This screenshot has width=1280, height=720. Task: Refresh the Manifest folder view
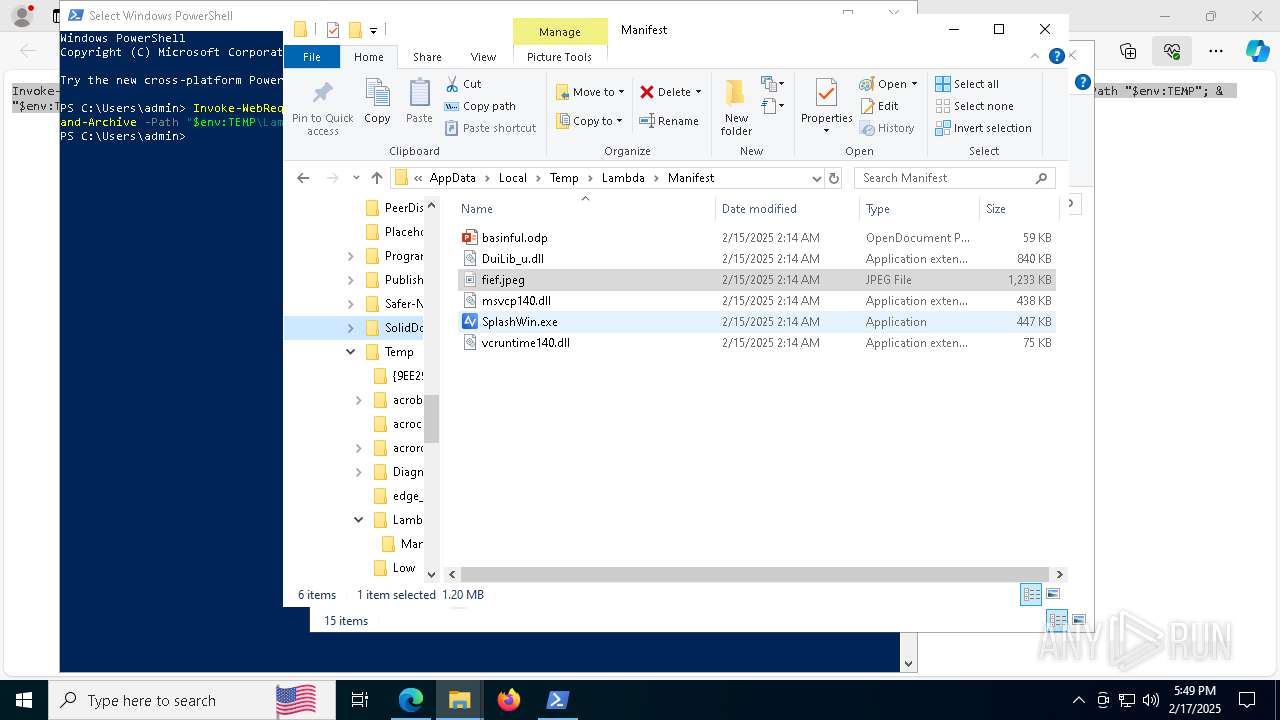point(834,178)
